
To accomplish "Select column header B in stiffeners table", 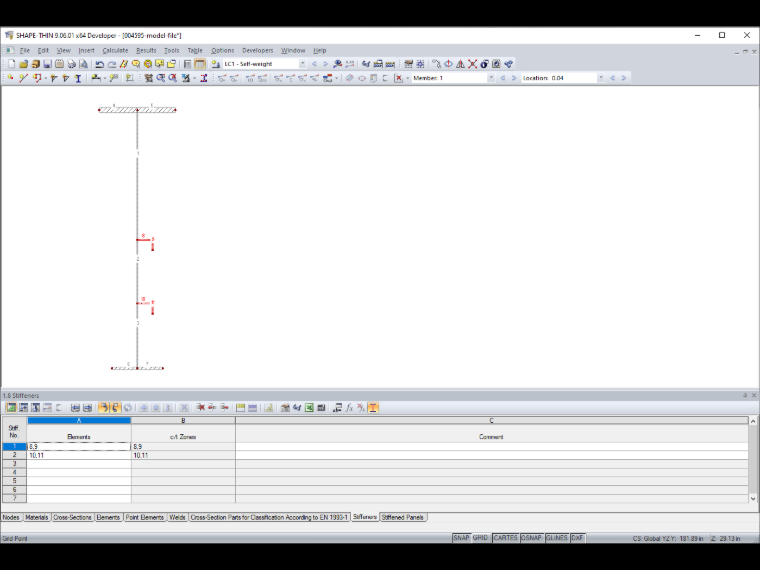I will pyautogui.click(x=183, y=421).
